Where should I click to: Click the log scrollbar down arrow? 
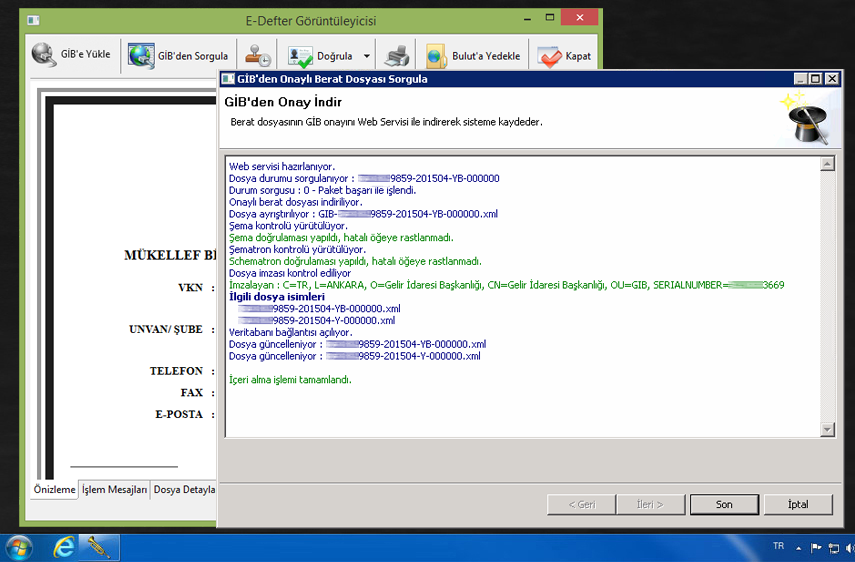827,429
